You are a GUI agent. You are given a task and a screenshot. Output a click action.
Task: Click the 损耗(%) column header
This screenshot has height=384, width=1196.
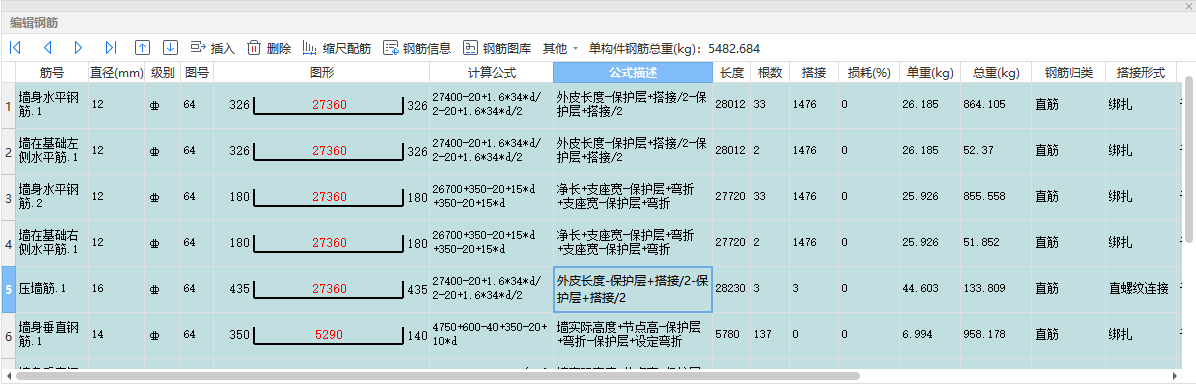pyautogui.click(x=869, y=73)
